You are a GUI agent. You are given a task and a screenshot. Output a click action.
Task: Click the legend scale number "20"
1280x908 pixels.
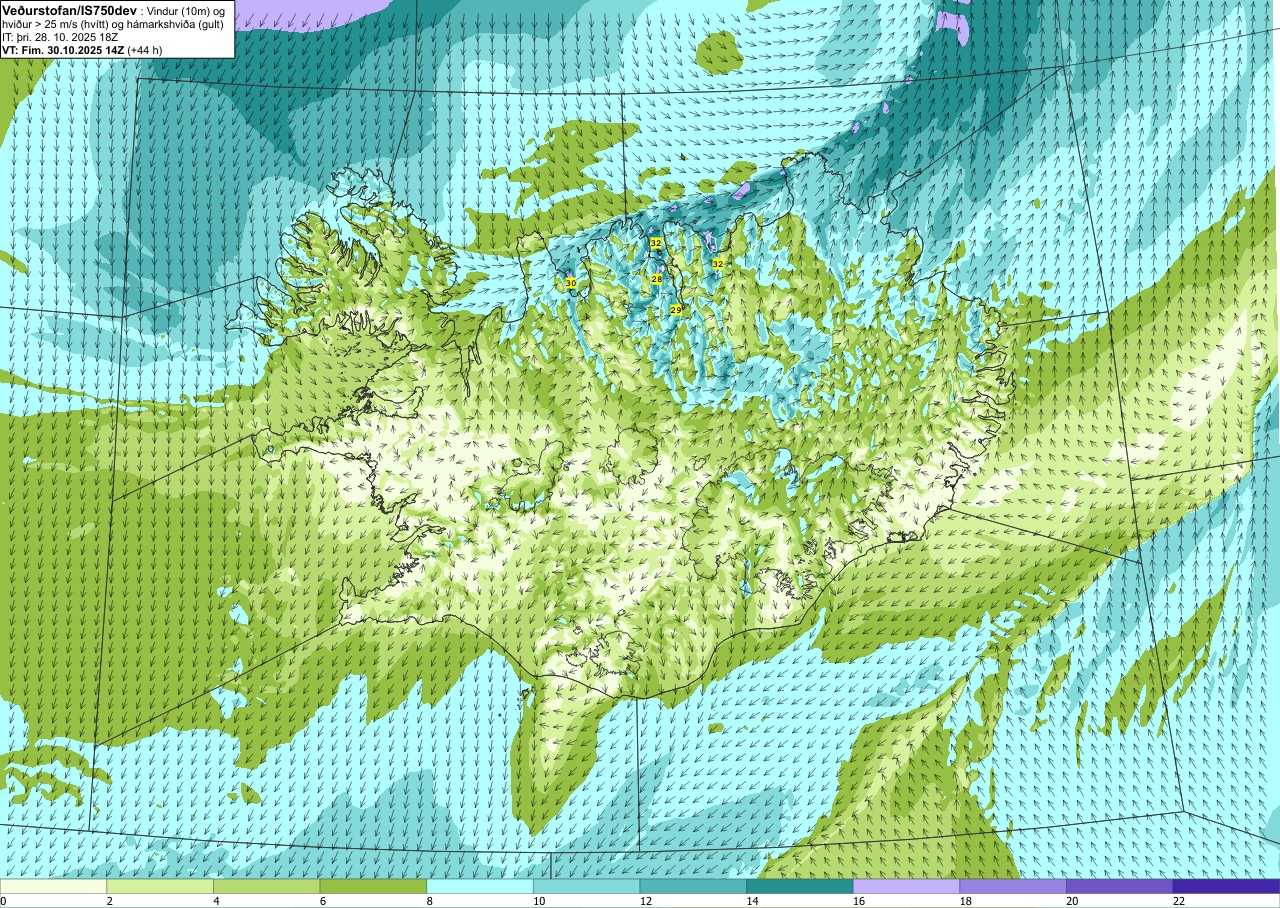point(1073,901)
